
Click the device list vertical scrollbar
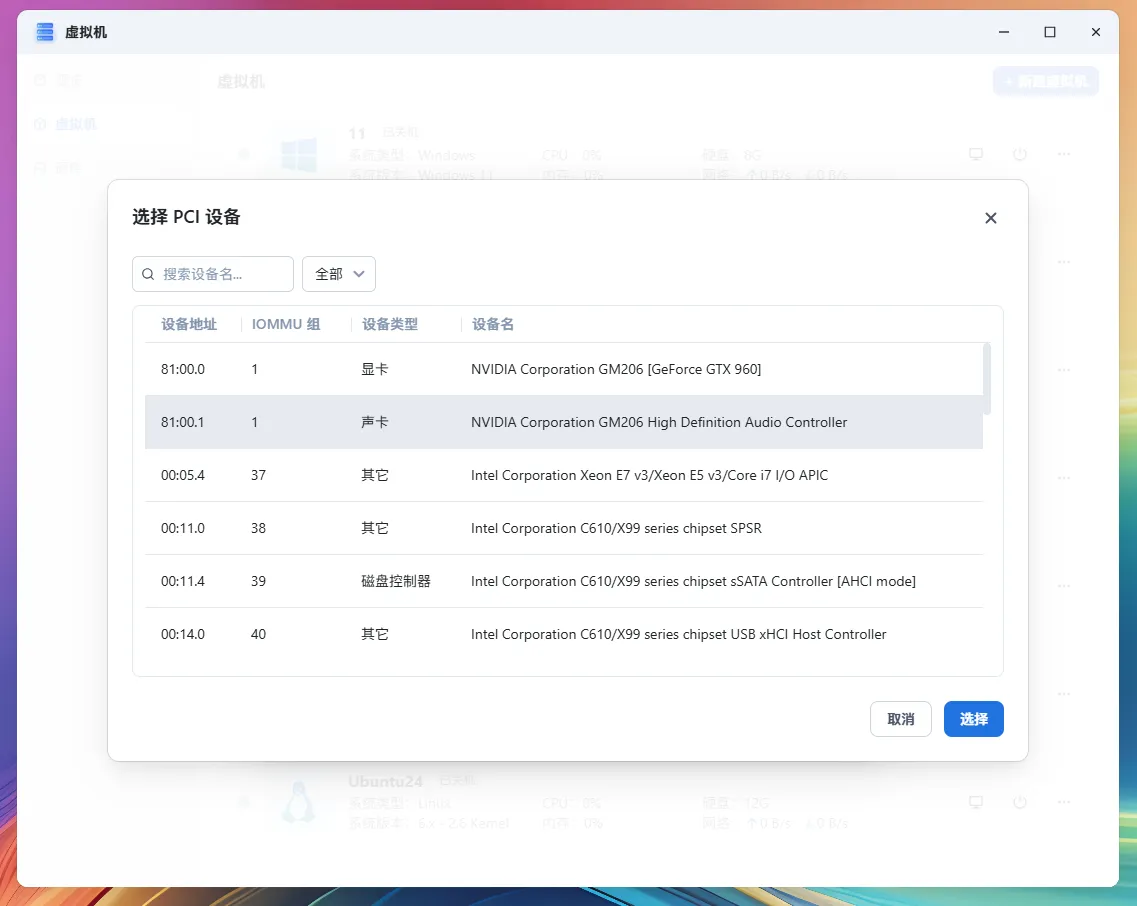click(x=987, y=379)
